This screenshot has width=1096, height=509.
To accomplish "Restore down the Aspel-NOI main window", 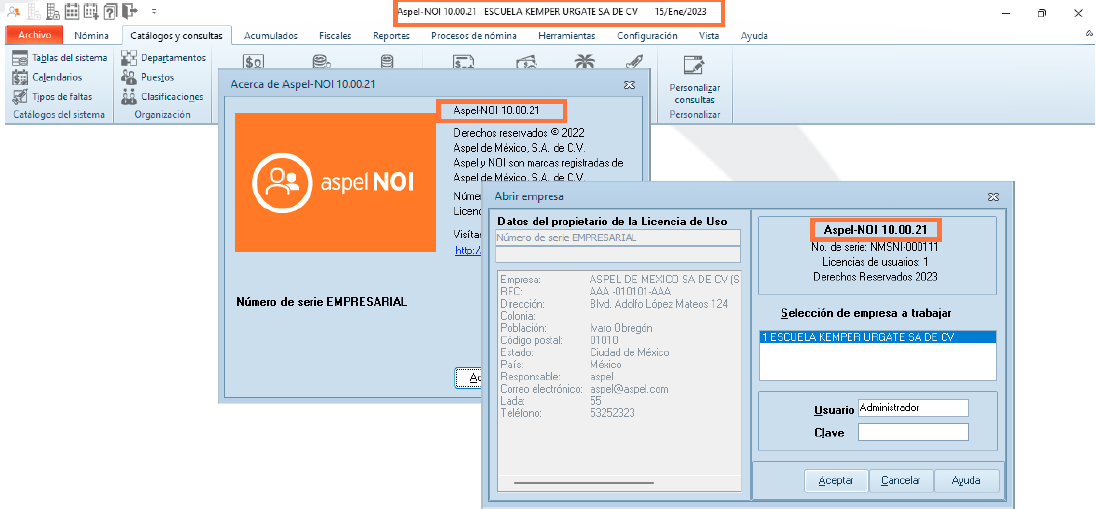I will (x=1042, y=13).
